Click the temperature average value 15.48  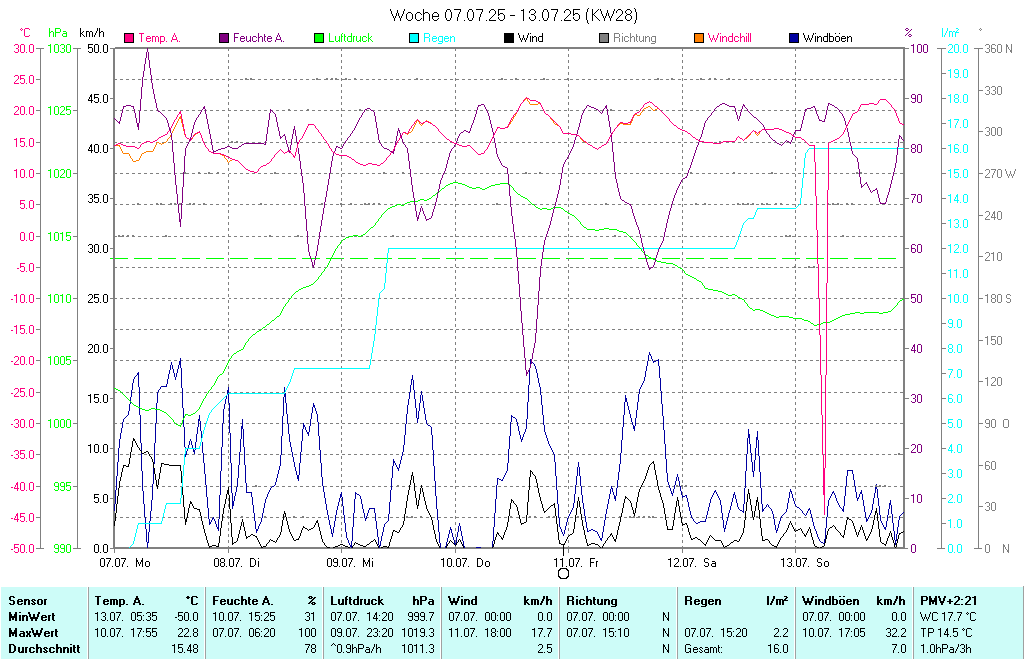[185, 649]
